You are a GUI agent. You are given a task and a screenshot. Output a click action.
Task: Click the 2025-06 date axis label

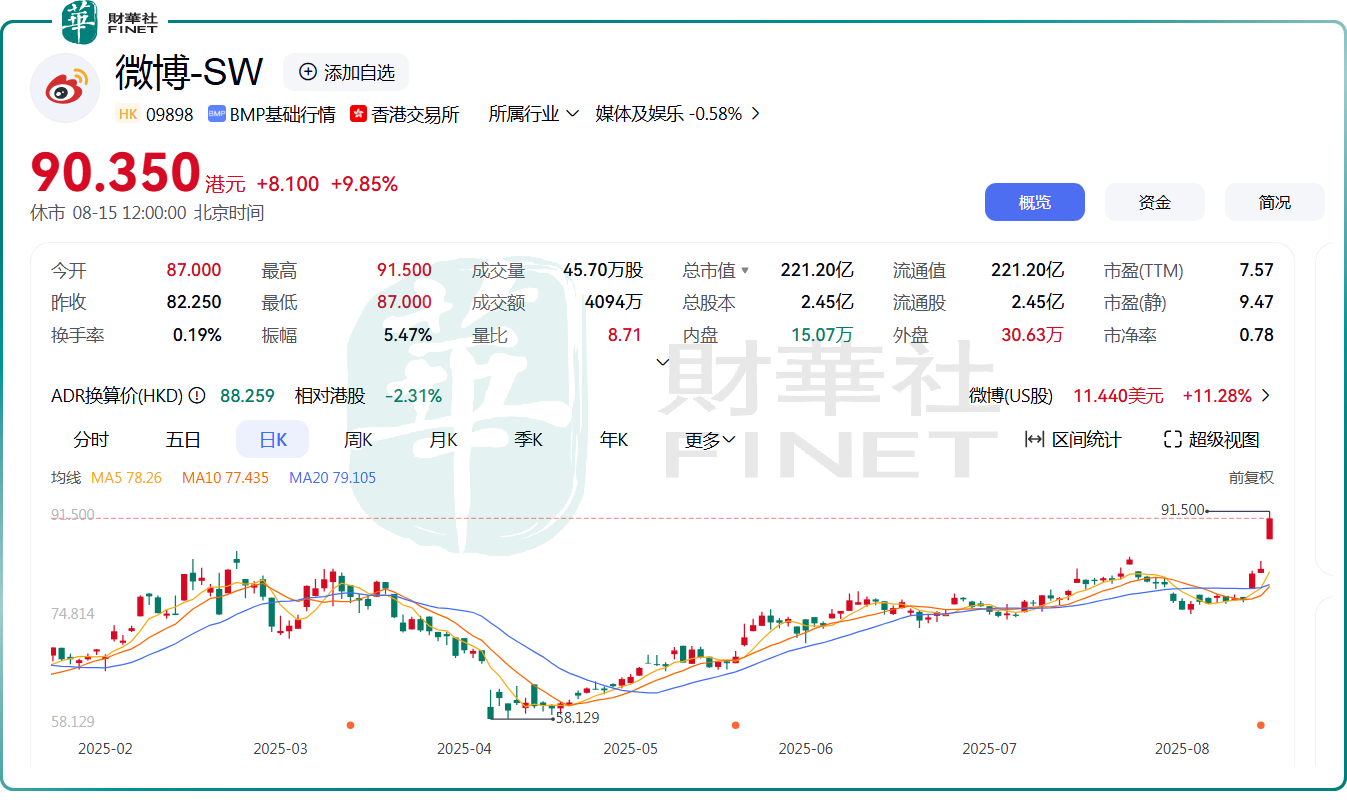pyautogui.click(x=806, y=748)
